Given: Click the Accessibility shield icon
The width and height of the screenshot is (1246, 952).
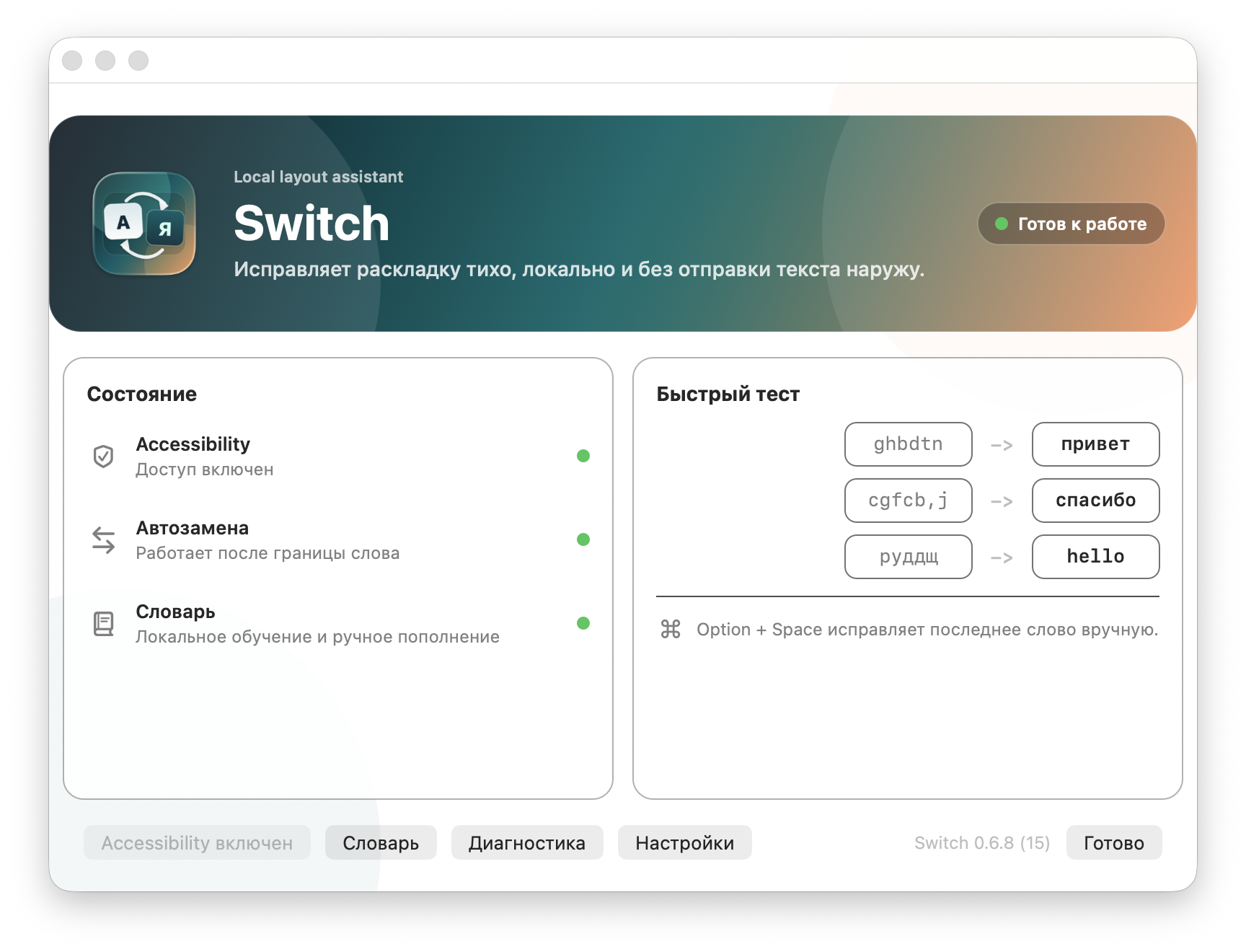Looking at the screenshot, I should pyautogui.click(x=104, y=456).
